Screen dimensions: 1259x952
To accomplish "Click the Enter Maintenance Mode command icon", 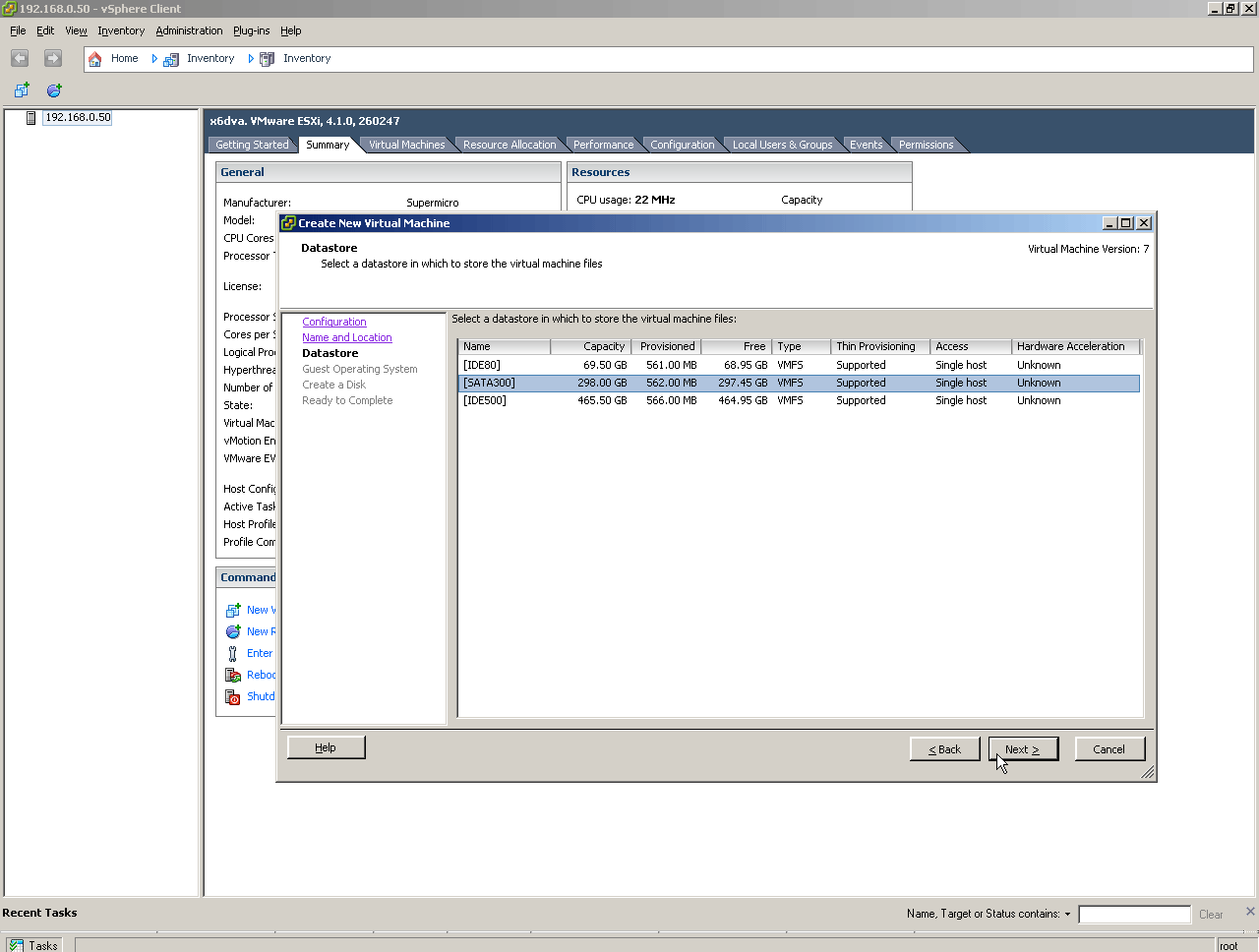I will (x=233, y=654).
